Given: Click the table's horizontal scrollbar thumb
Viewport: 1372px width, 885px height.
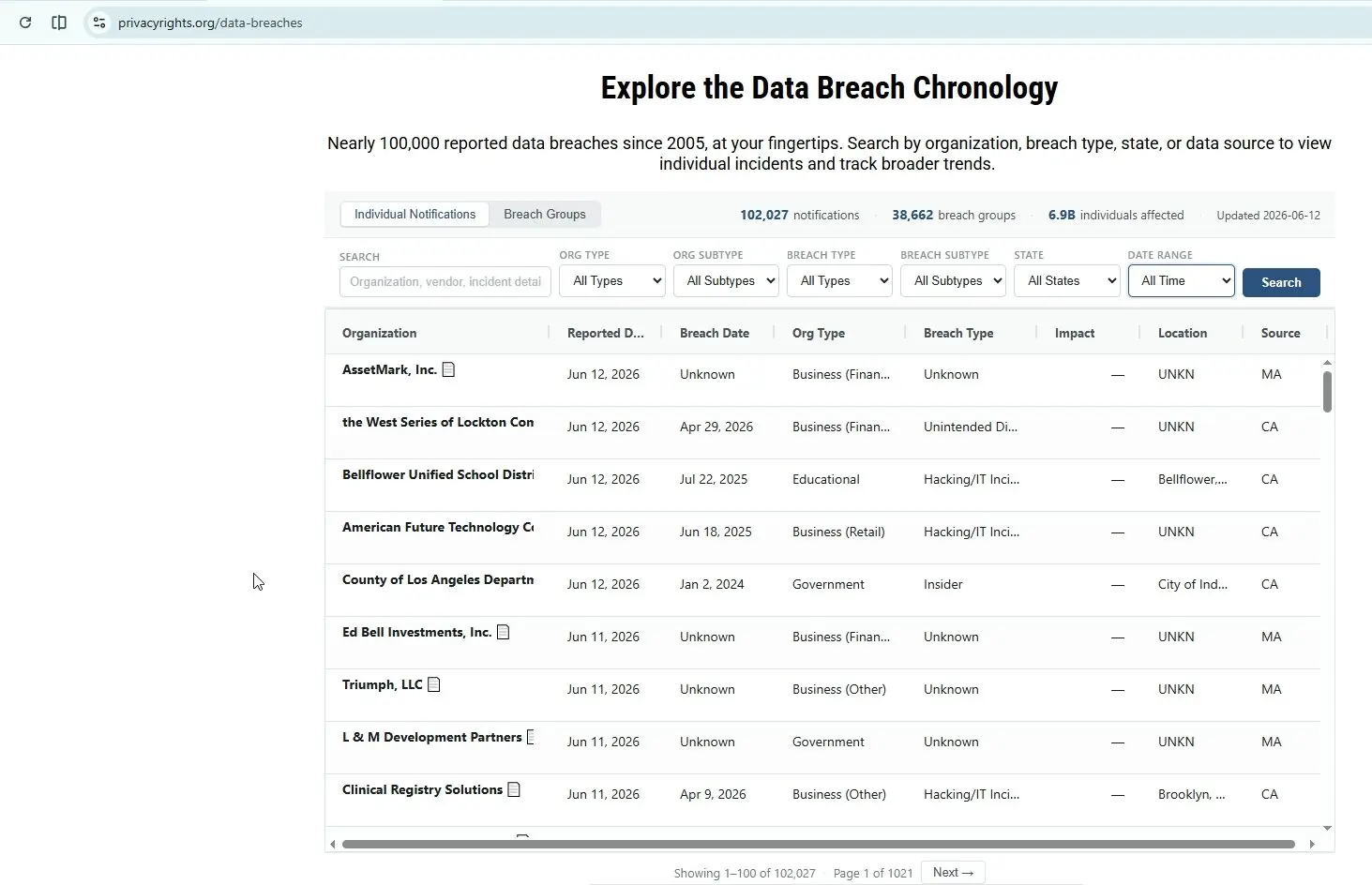Looking at the screenshot, I should 818,844.
